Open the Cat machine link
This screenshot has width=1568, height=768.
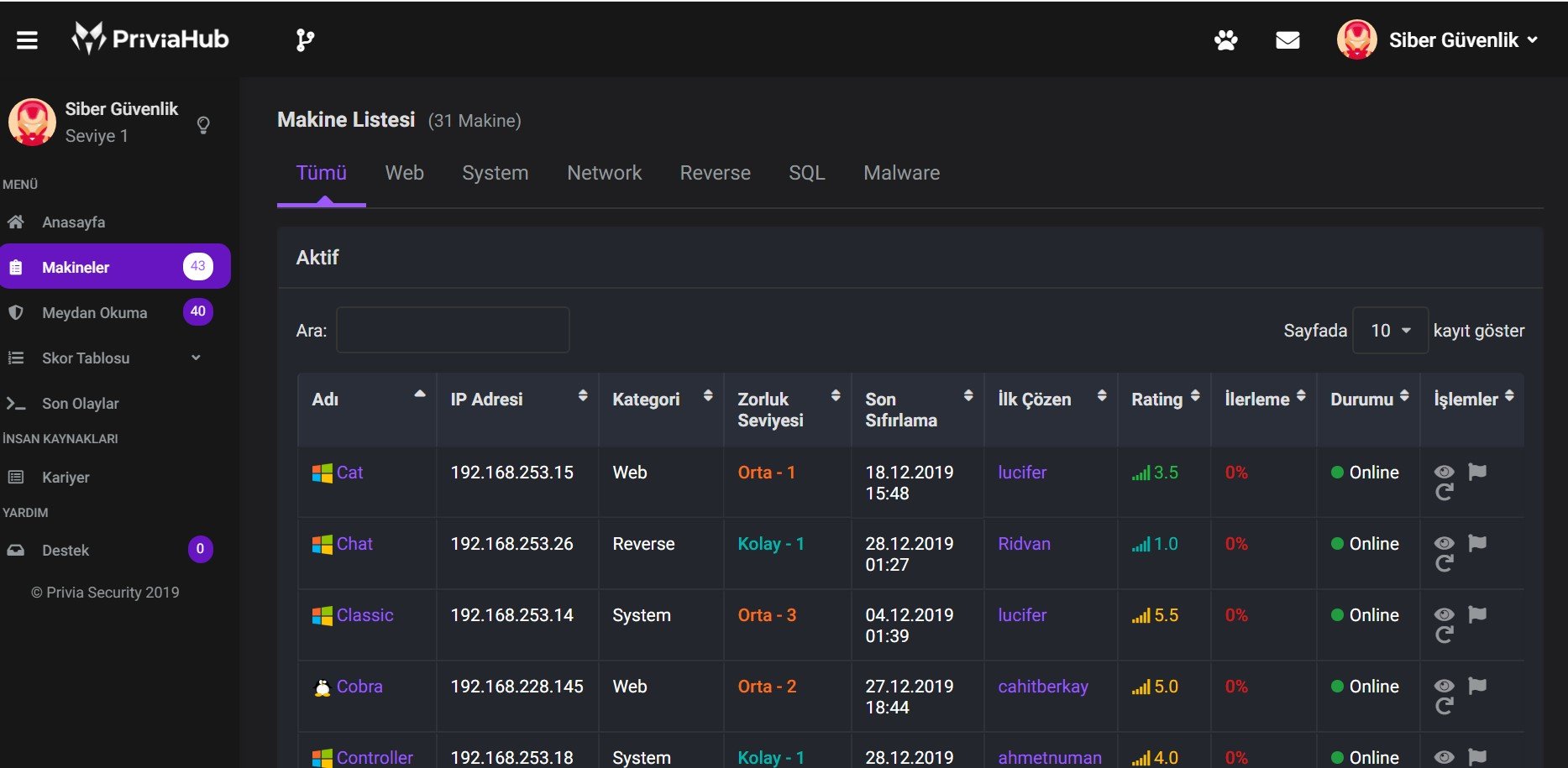click(x=349, y=473)
